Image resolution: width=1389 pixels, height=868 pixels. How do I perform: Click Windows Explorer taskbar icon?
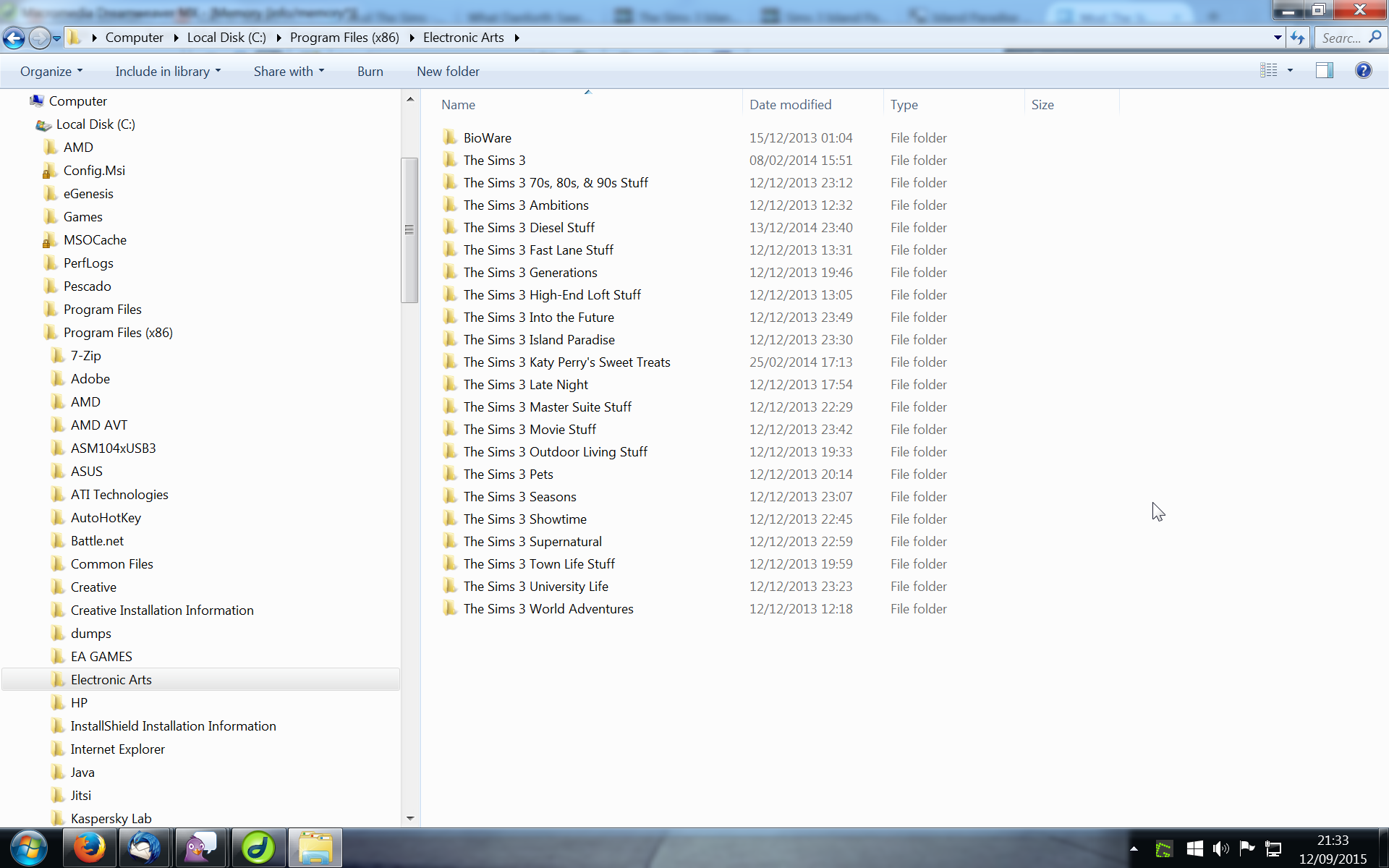[315, 848]
